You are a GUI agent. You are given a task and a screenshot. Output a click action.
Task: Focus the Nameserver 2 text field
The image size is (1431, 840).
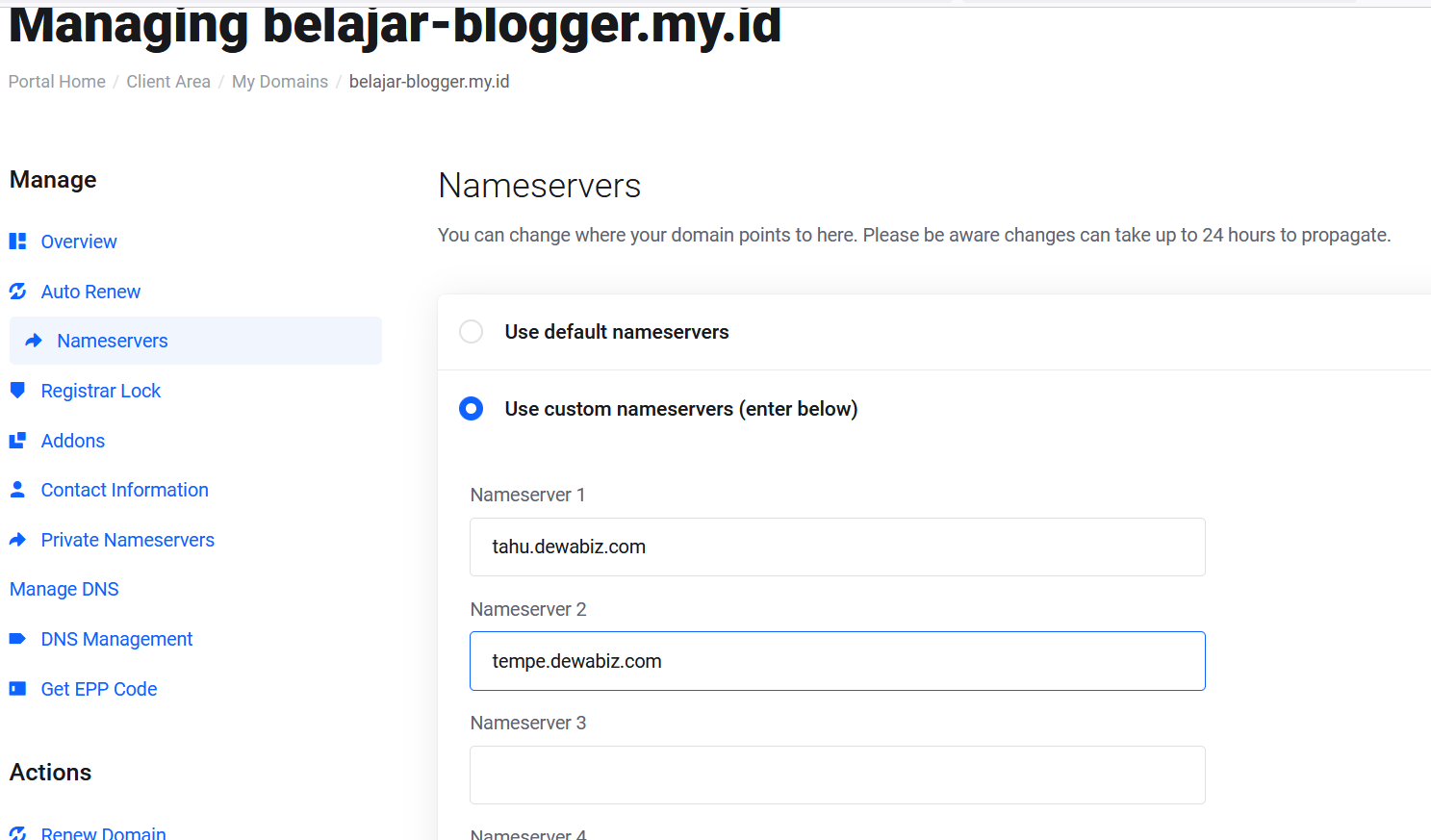[x=836, y=661]
